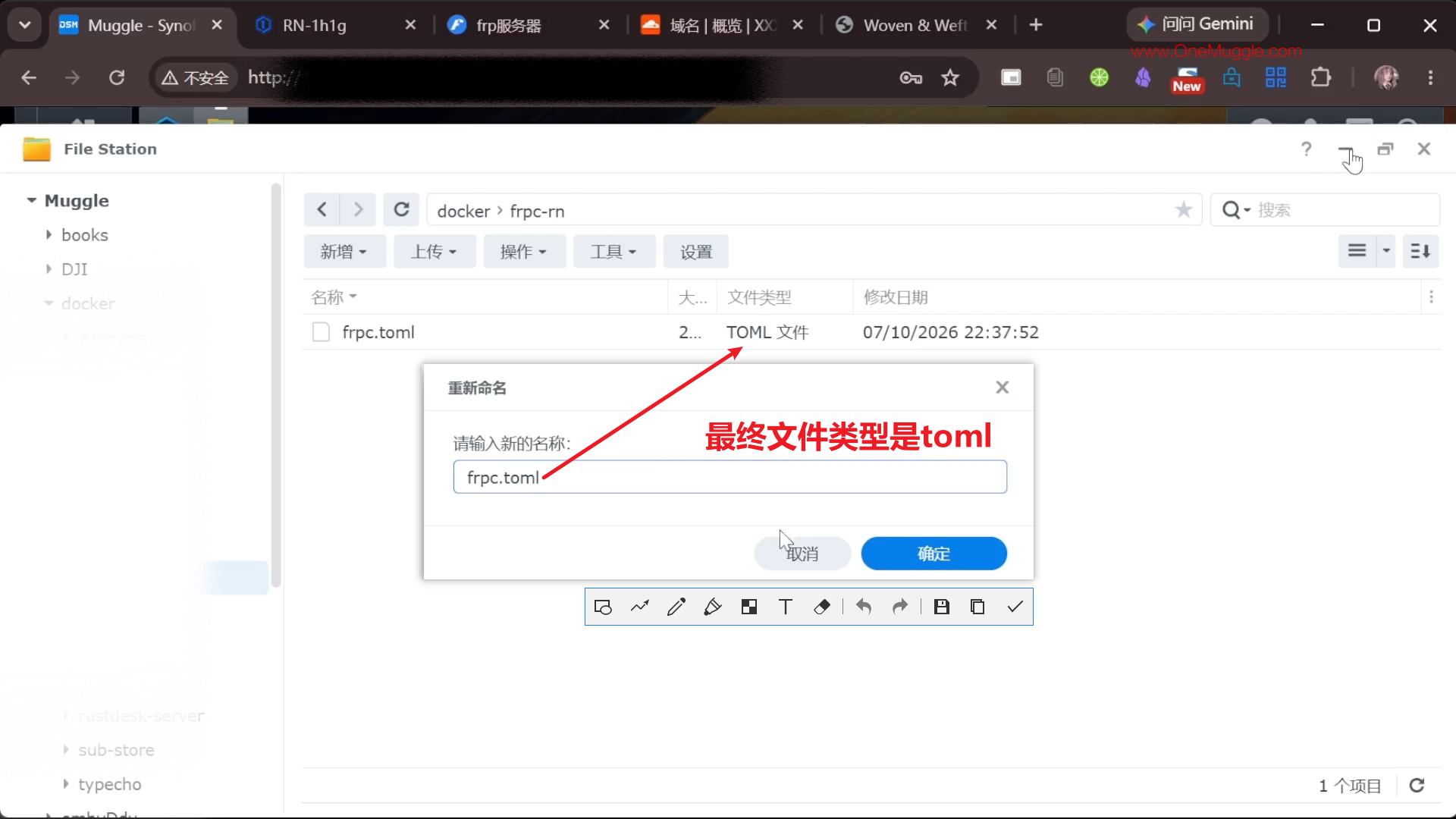This screenshot has height=819, width=1456.
Task: Choose the mosaic blur tool
Action: [749, 607]
